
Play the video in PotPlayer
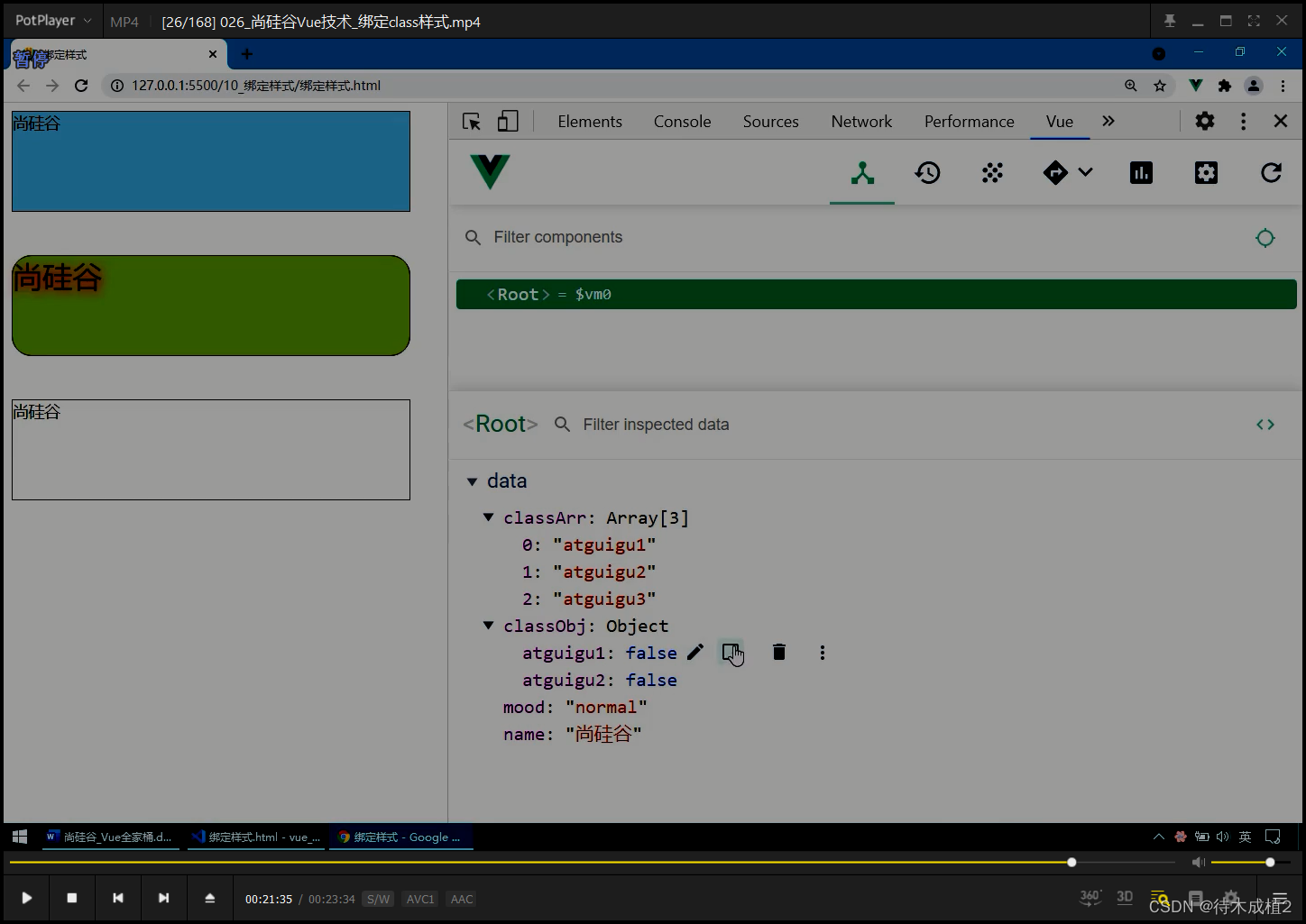click(26, 898)
